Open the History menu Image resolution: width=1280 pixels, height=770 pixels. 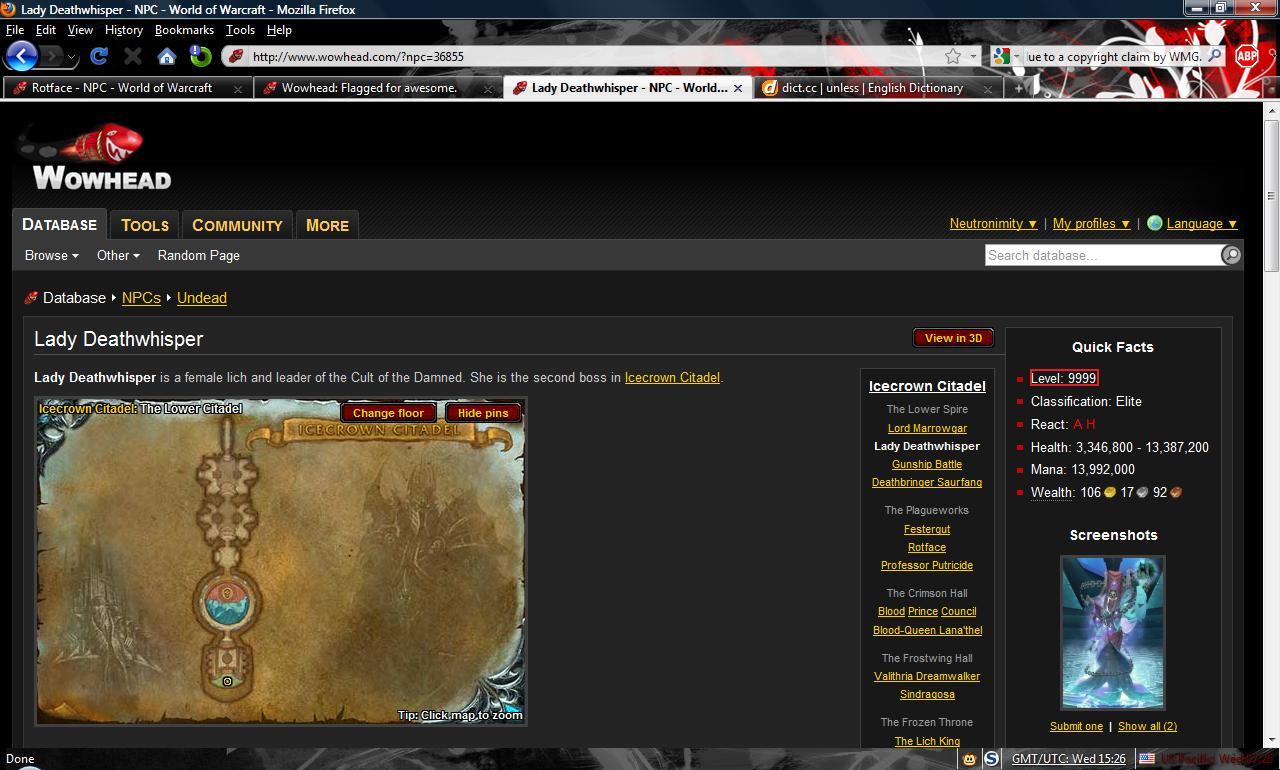(124, 30)
